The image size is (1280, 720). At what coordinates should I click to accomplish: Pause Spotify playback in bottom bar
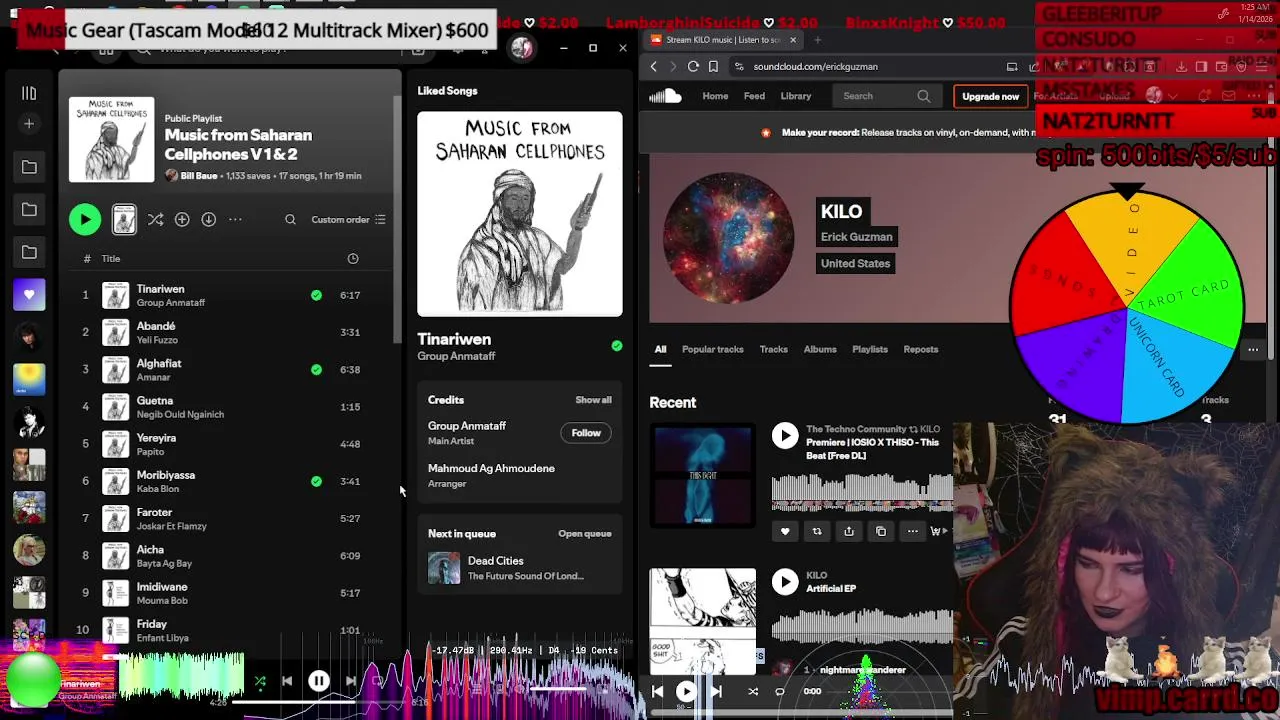tap(319, 681)
